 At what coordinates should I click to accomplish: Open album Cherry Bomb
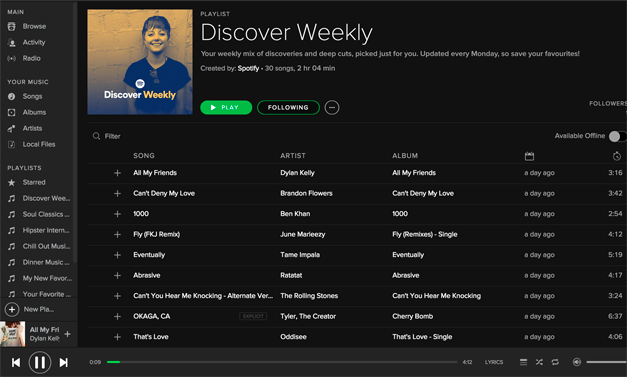pos(412,317)
